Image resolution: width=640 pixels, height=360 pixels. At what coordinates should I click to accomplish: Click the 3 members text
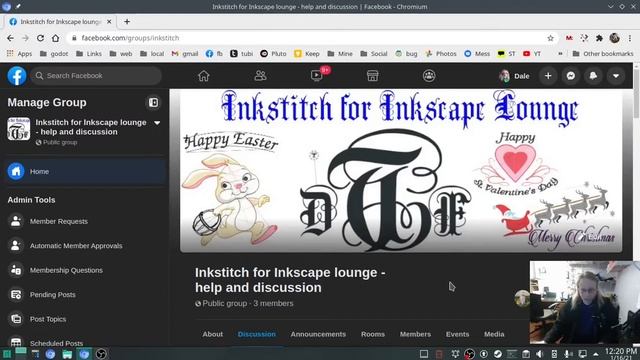tap(273, 303)
